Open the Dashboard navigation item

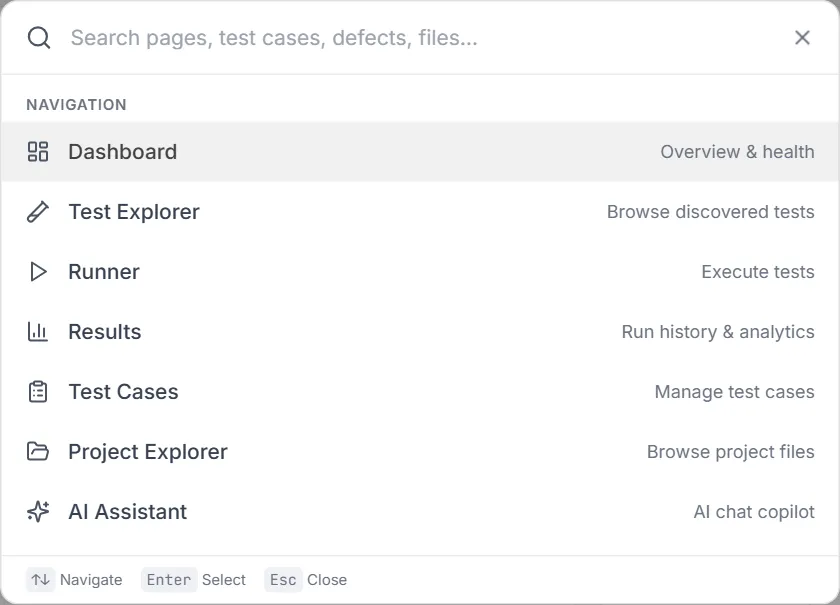pyautogui.click(x=420, y=152)
